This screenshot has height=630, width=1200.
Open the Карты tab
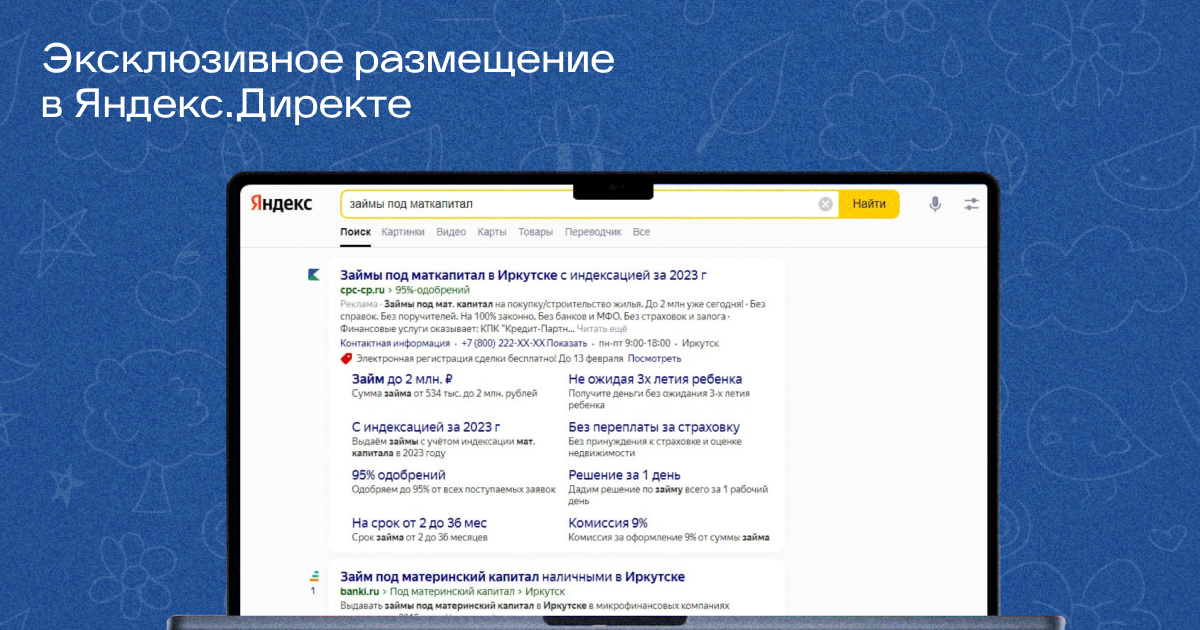coord(491,232)
